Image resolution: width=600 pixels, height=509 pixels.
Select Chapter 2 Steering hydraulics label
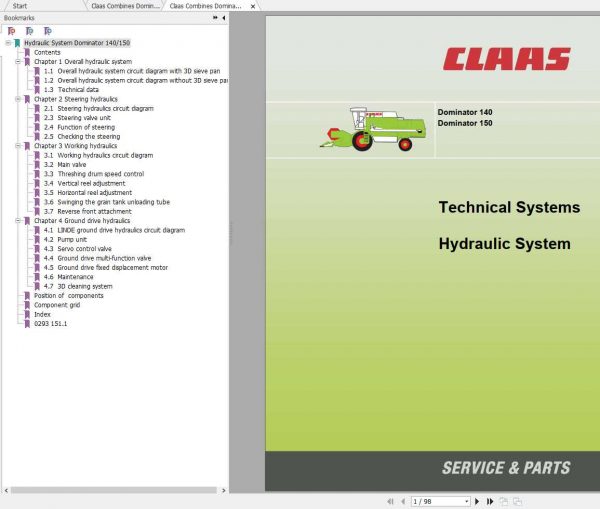[x=76, y=99]
